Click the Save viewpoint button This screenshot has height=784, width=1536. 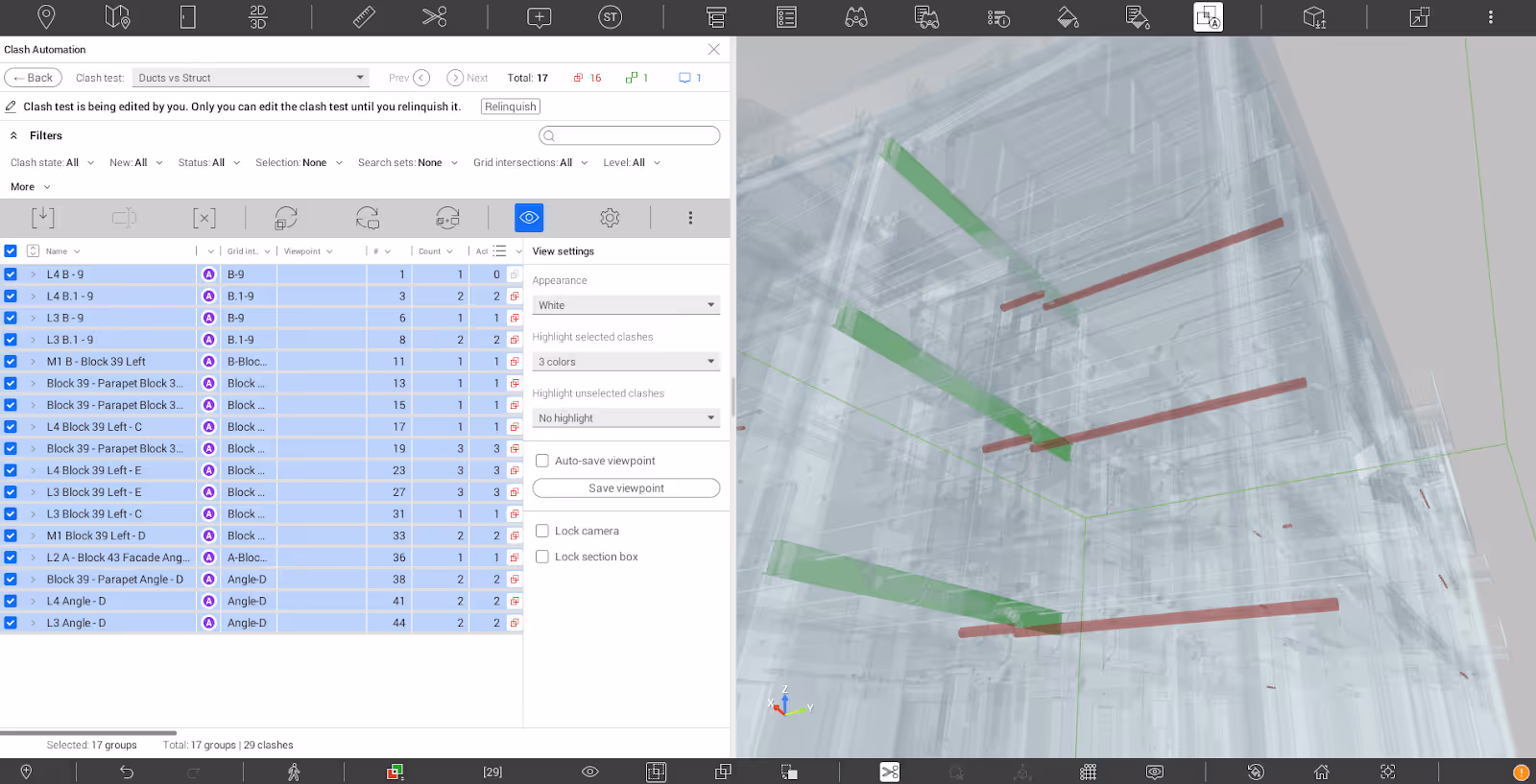626,488
